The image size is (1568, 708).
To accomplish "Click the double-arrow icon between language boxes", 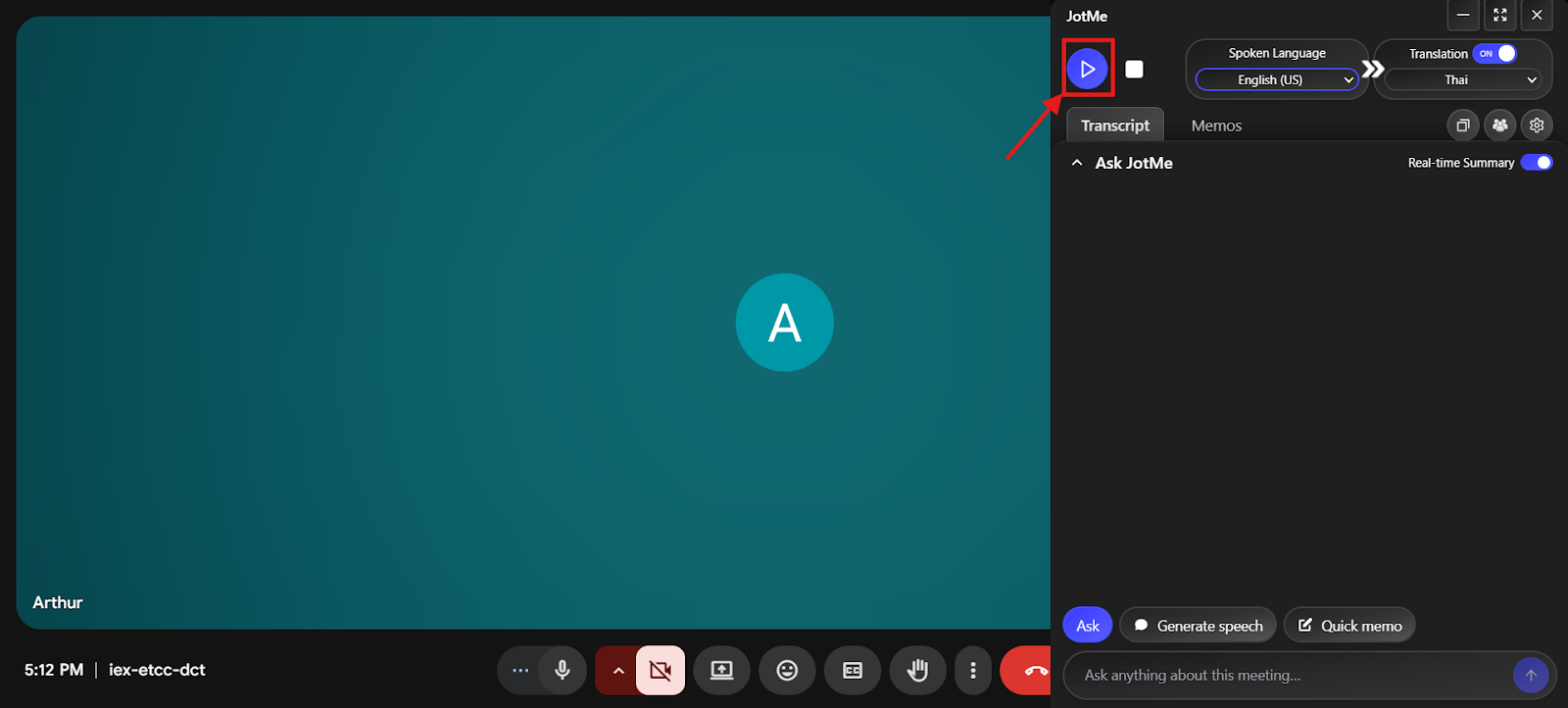I will pyautogui.click(x=1373, y=69).
